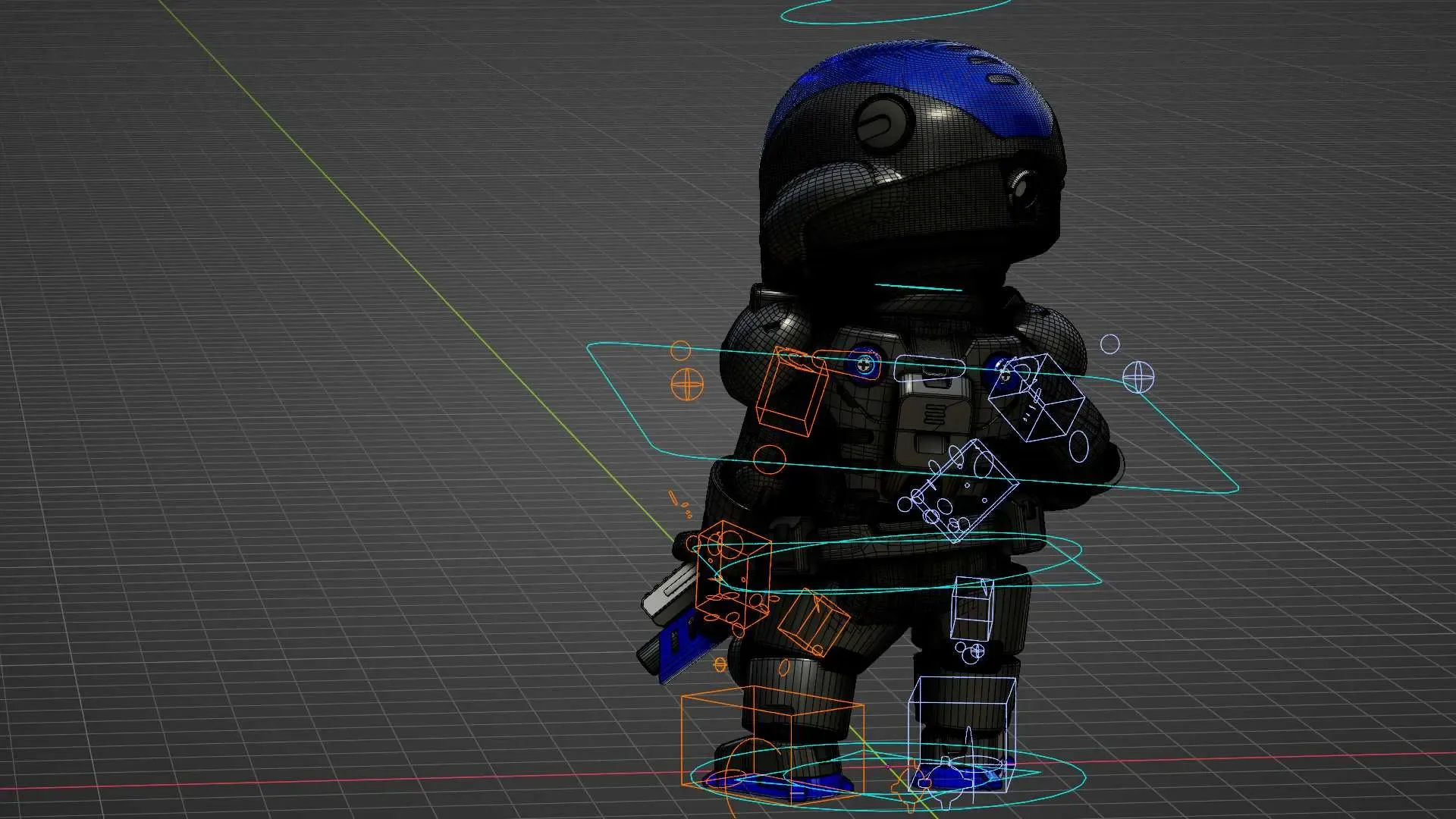Select the large lavender foot box control
This screenshot has width=1456, height=819.
coord(962,734)
